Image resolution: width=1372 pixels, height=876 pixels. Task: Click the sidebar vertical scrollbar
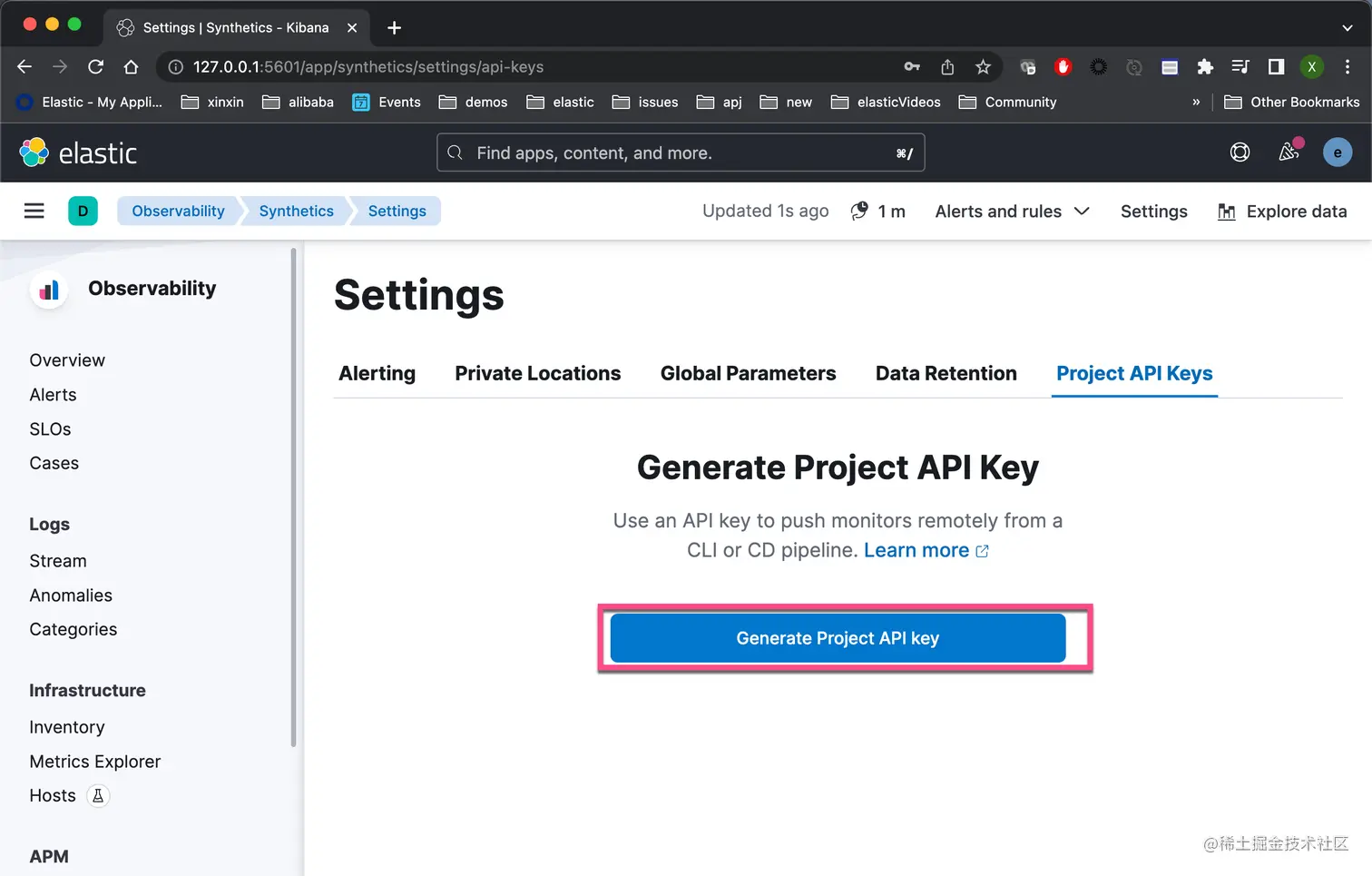point(293,497)
